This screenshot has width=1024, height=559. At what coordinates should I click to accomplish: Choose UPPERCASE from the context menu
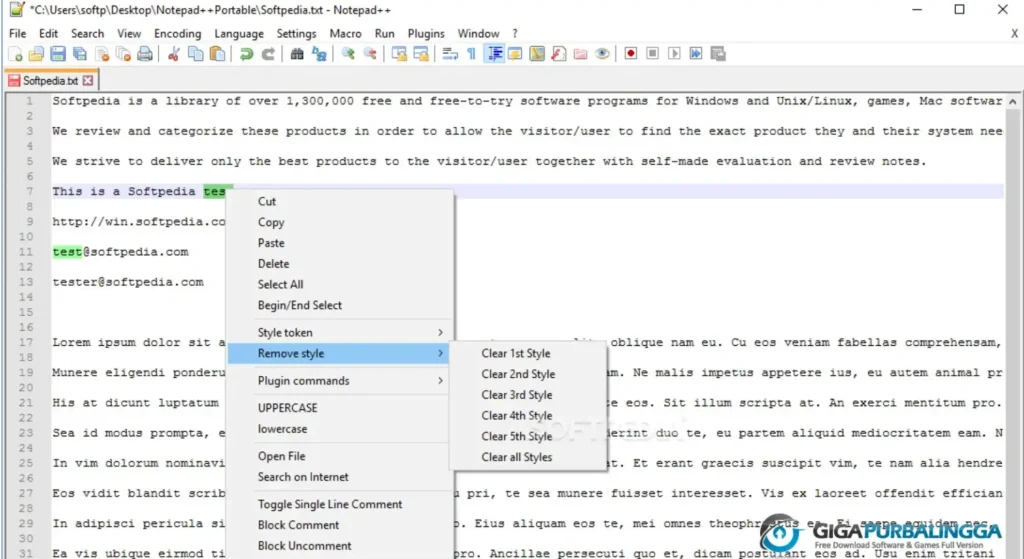[x=287, y=407]
